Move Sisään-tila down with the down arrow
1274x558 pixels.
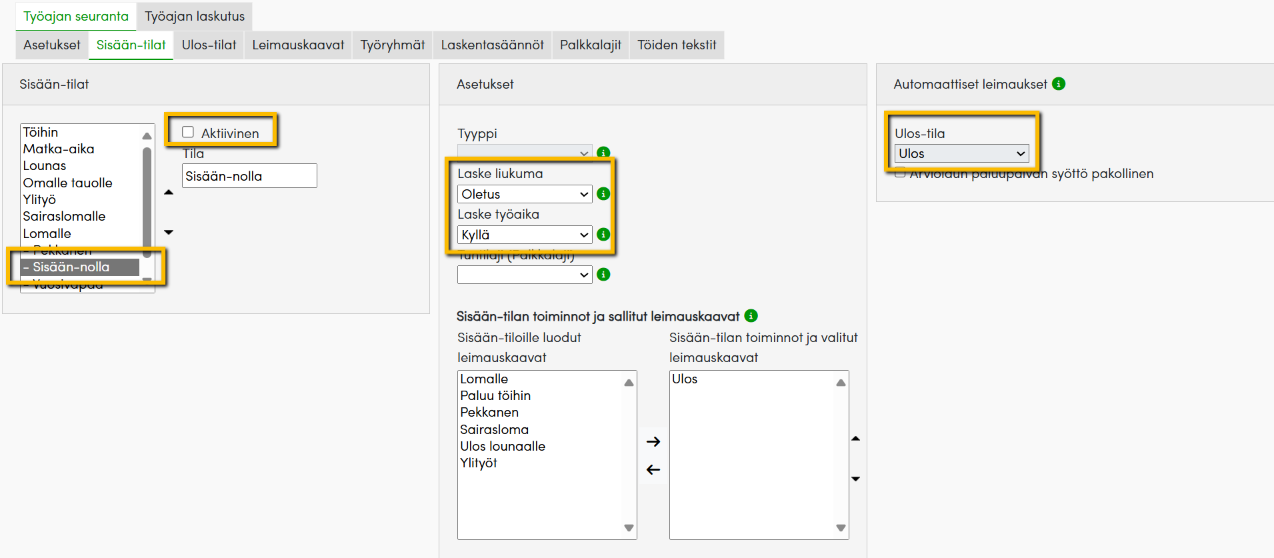(x=168, y=232)
